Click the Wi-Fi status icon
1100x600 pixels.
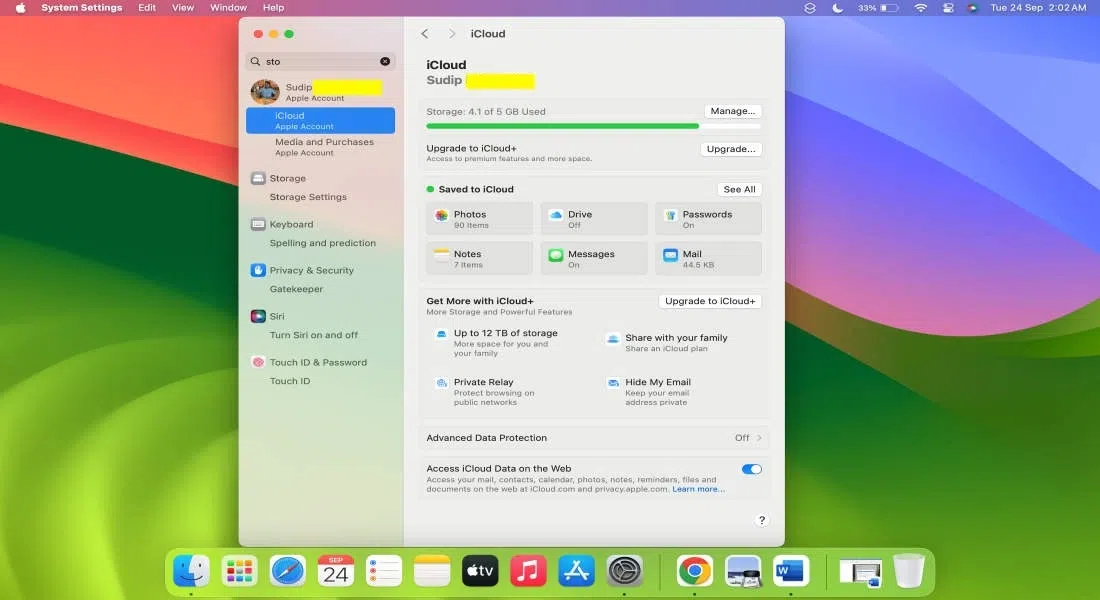920,8
